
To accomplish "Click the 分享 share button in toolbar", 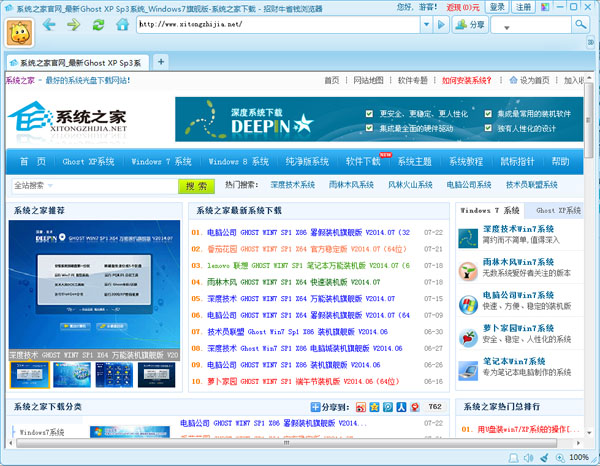I will tap(474, 24).
